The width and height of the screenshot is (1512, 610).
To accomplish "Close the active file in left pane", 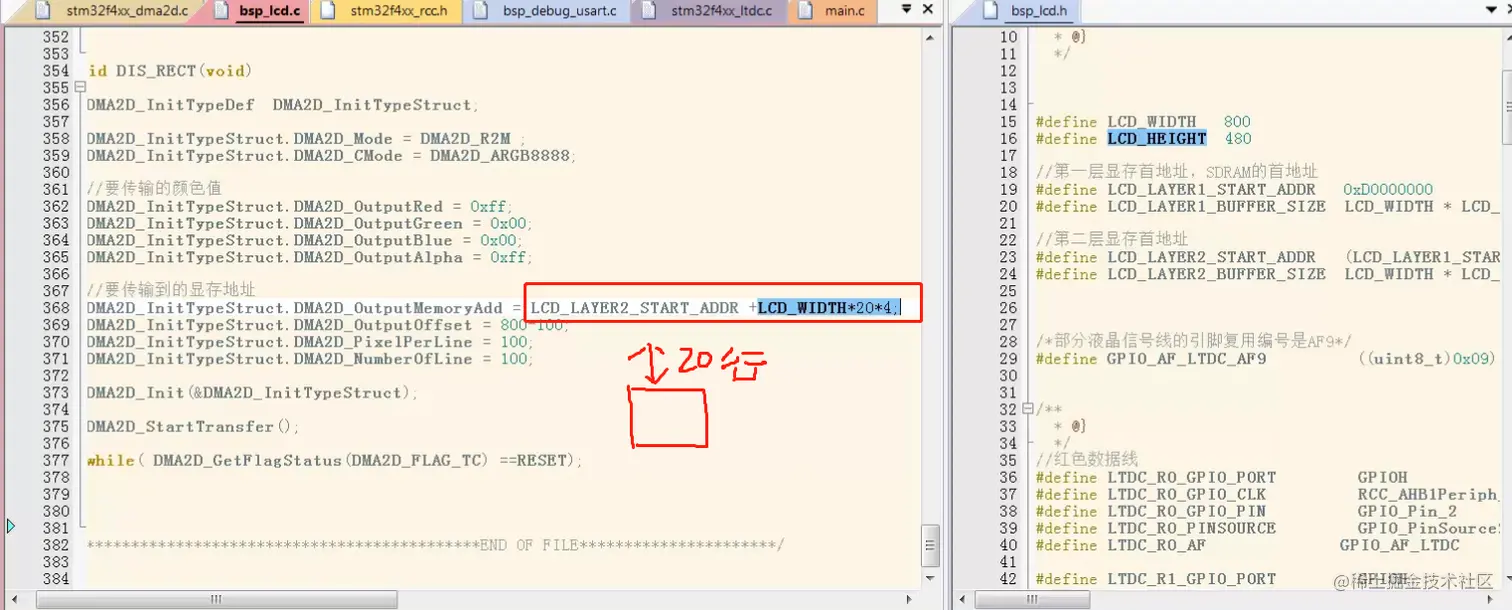I will (x=929, y=10).
